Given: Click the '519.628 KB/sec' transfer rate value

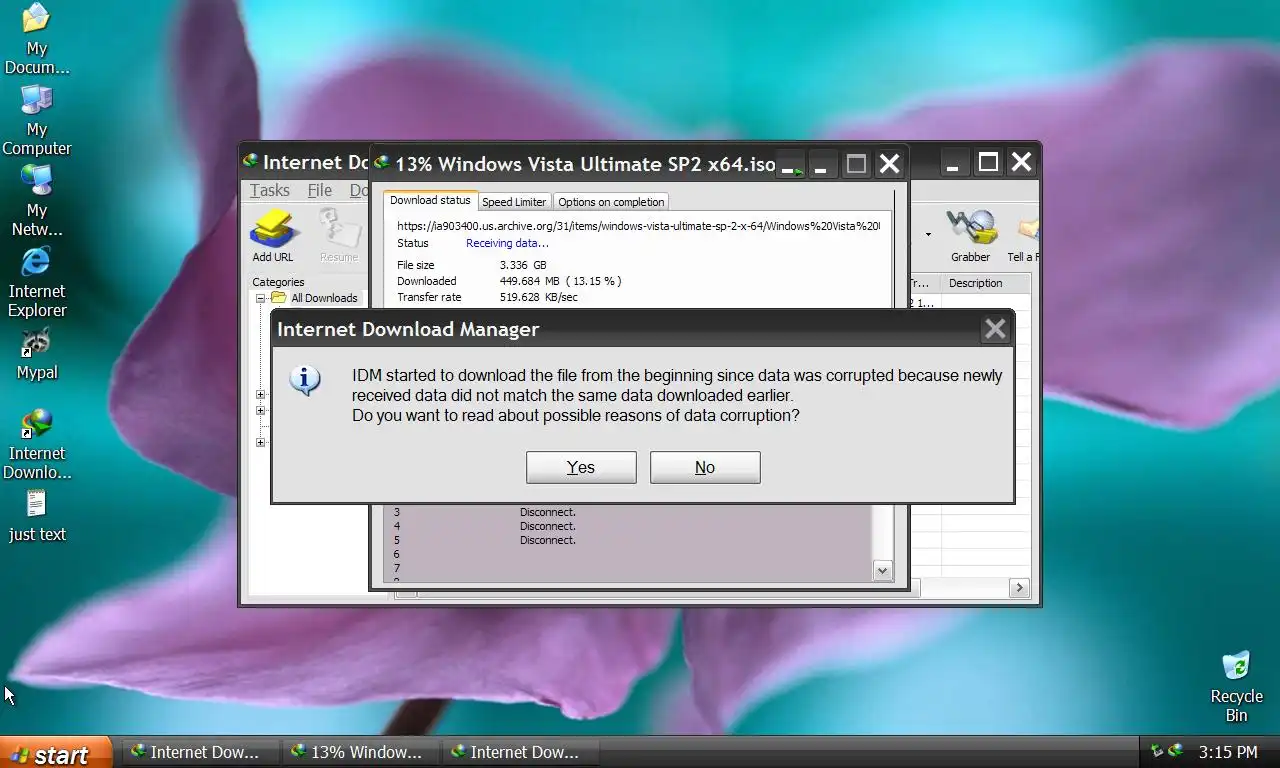Looking at the screenshot, I should pyautogui.click(x=538, y=297).
